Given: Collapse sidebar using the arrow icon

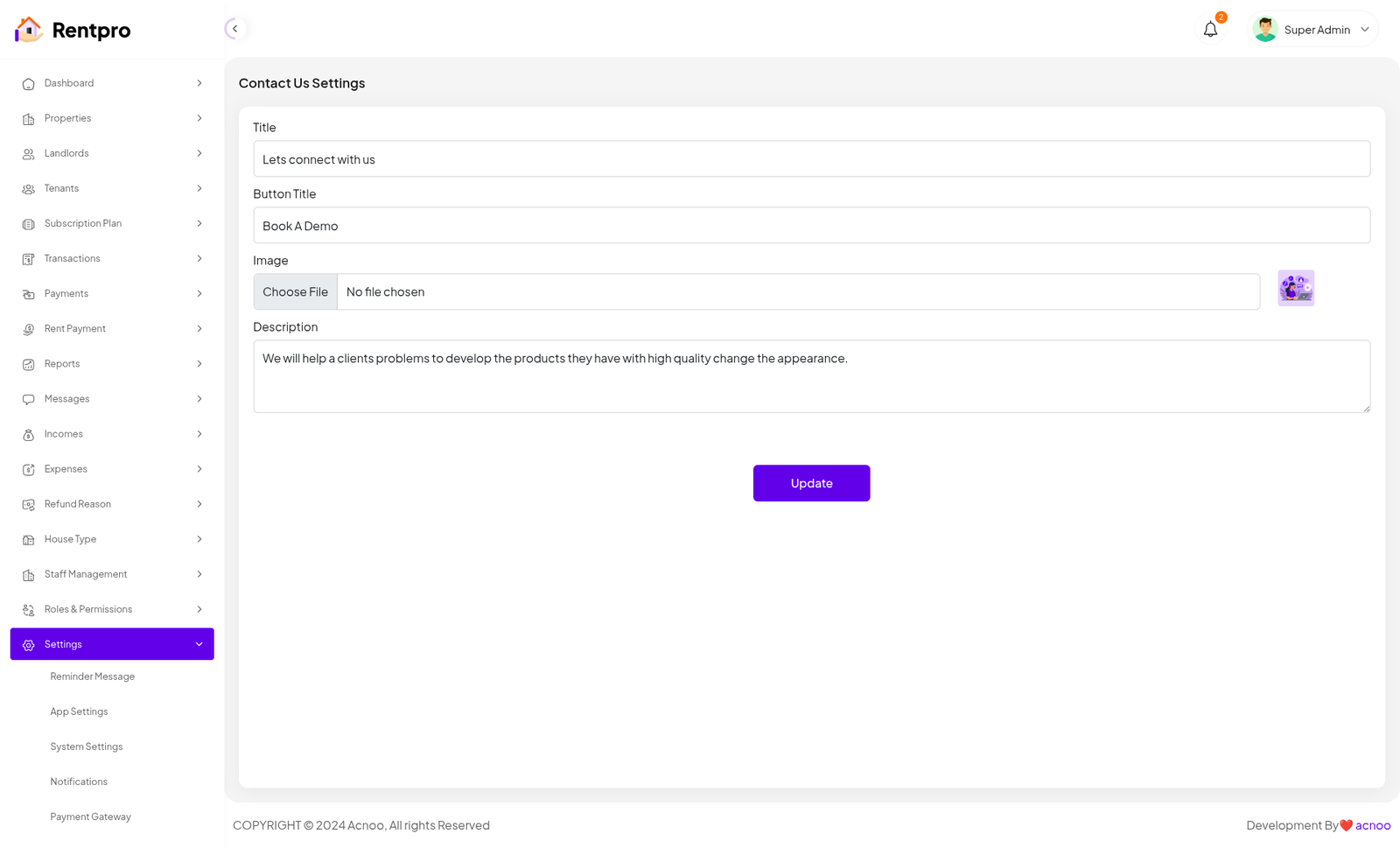Looking at the screenshot, I should coord(234,29).
